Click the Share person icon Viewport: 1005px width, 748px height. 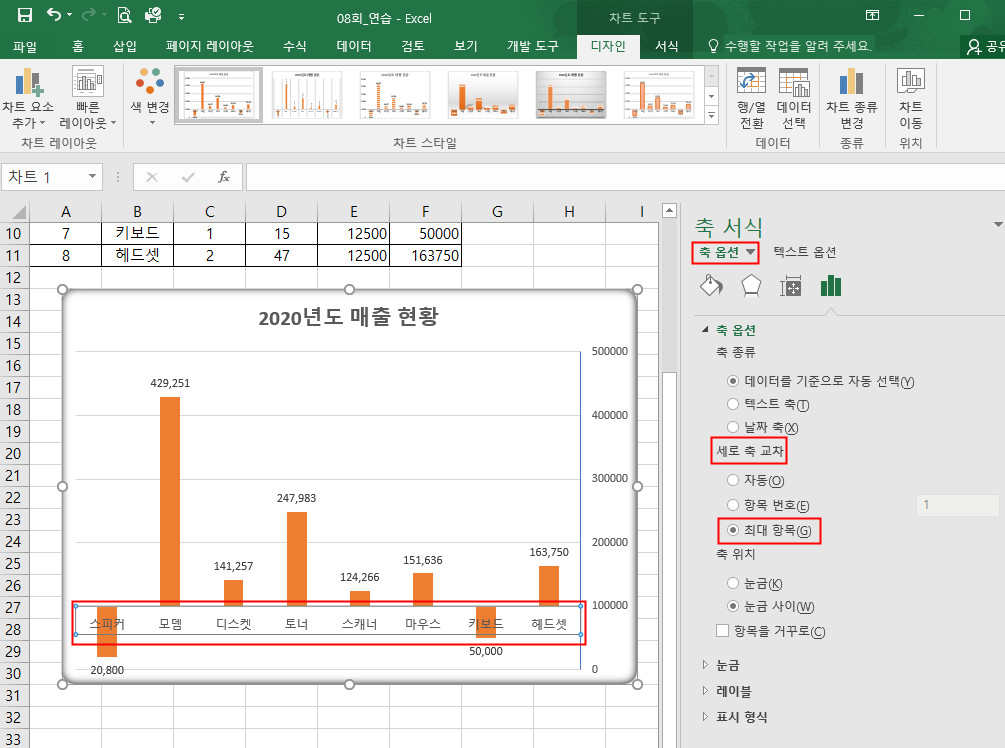[x=974, y=46]
